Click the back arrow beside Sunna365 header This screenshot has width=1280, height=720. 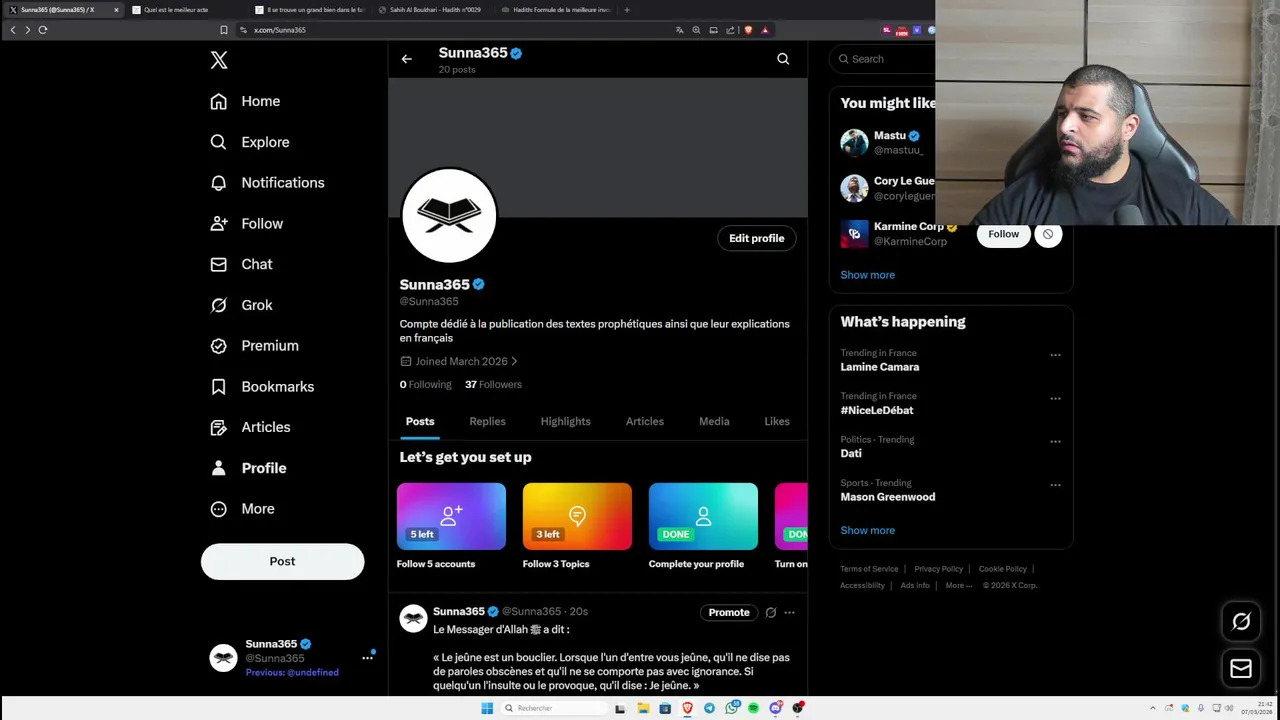pos(406,59)
